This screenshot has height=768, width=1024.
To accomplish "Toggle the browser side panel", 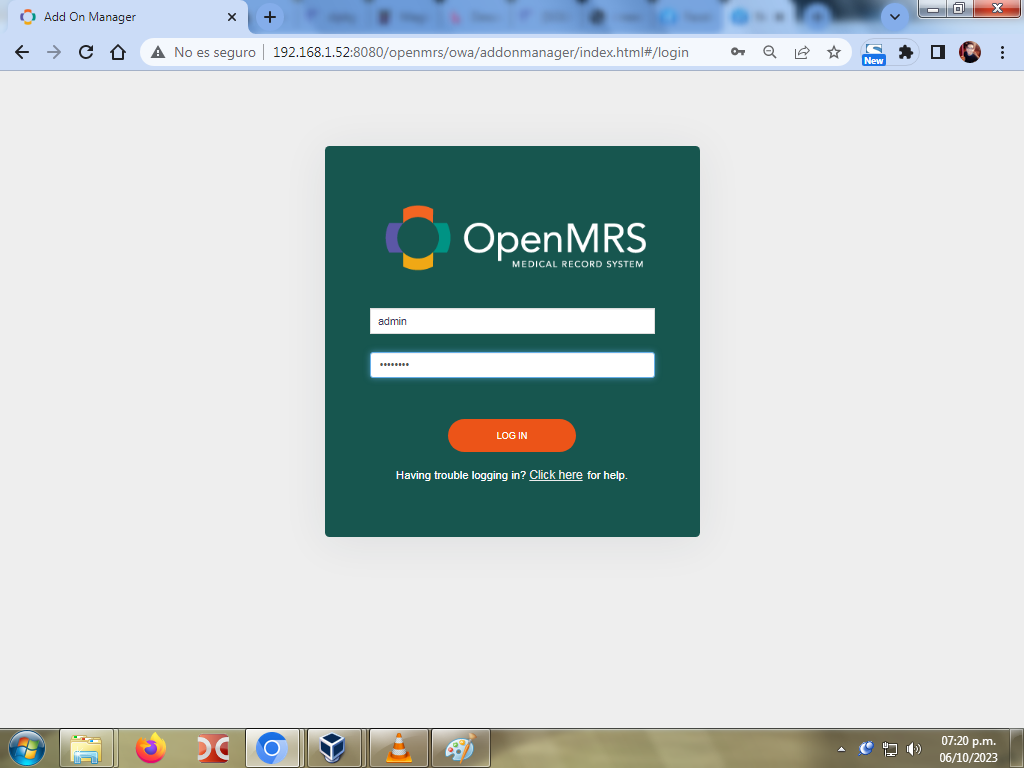I will tap(938, 52).
